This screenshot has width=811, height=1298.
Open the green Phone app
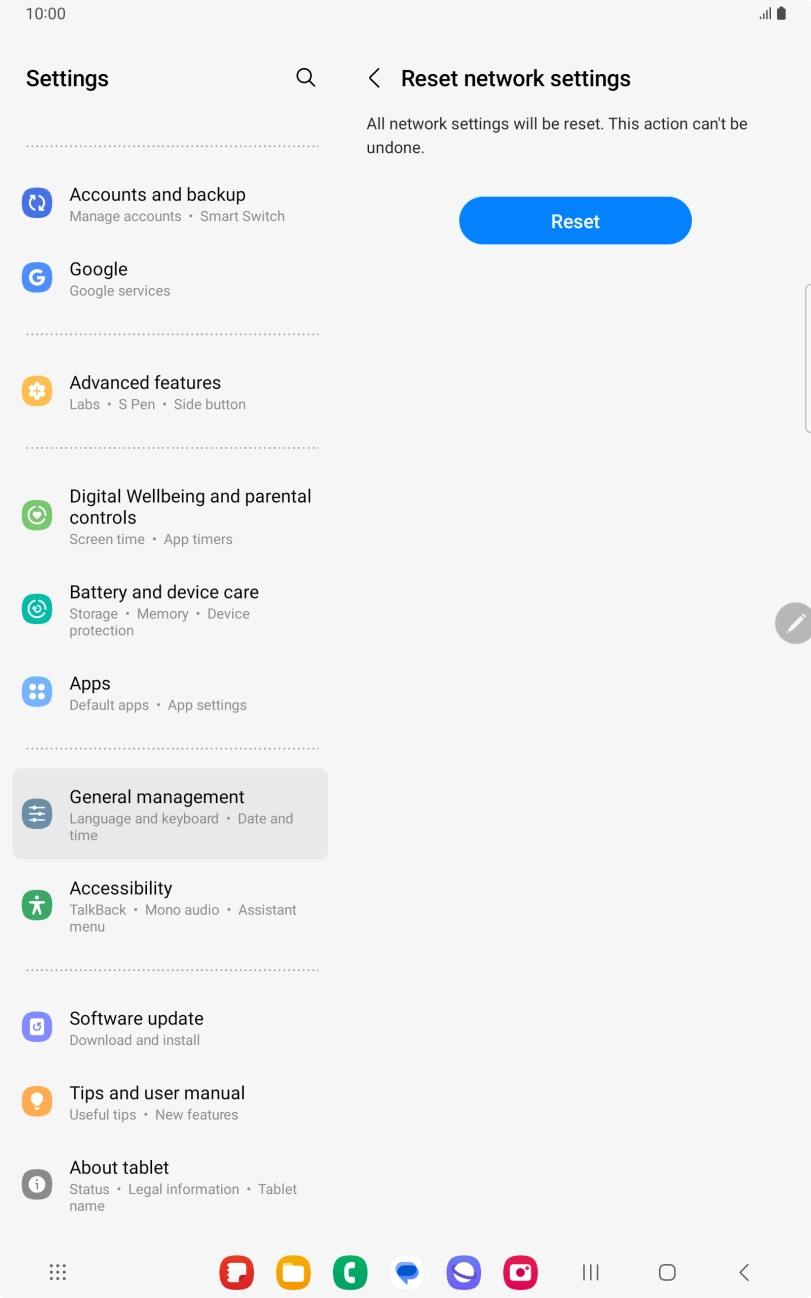350,1272
